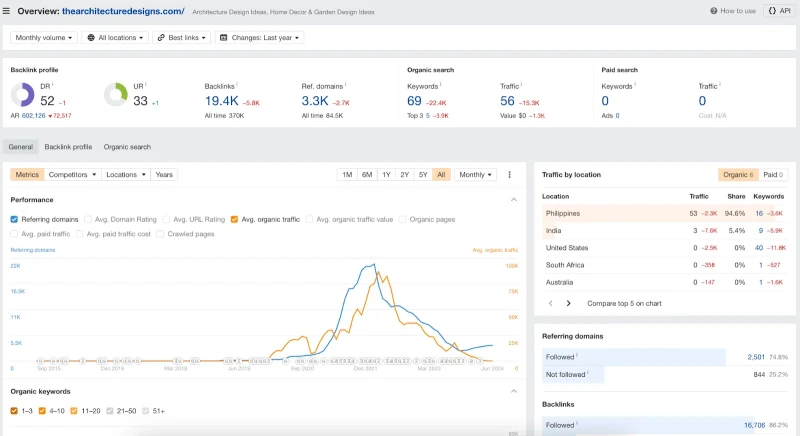
Task: Click the India location row
Action: (x=665, y=230)
